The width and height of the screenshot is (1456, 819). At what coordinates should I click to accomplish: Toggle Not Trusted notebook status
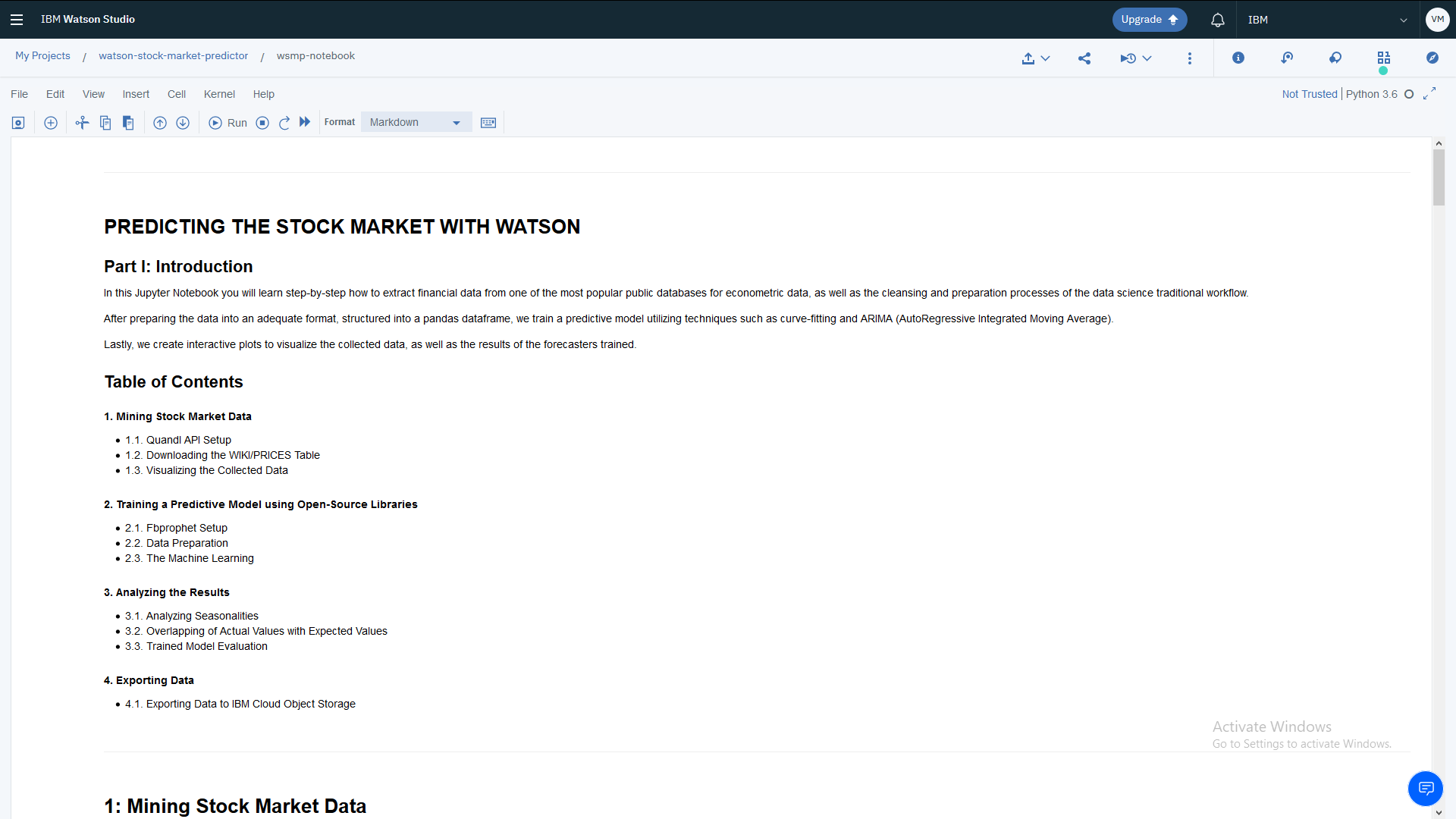[1310, 94]
